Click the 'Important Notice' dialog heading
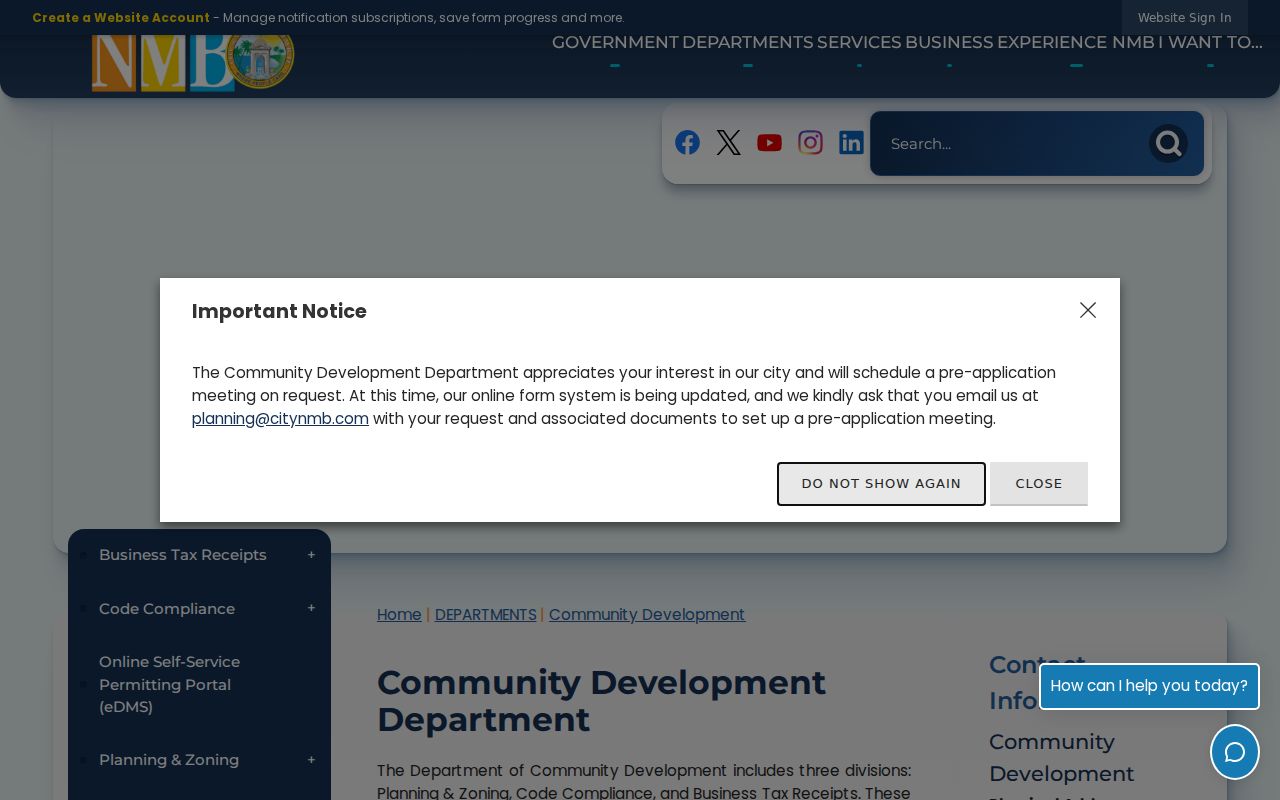 click(x=279, y=311)
